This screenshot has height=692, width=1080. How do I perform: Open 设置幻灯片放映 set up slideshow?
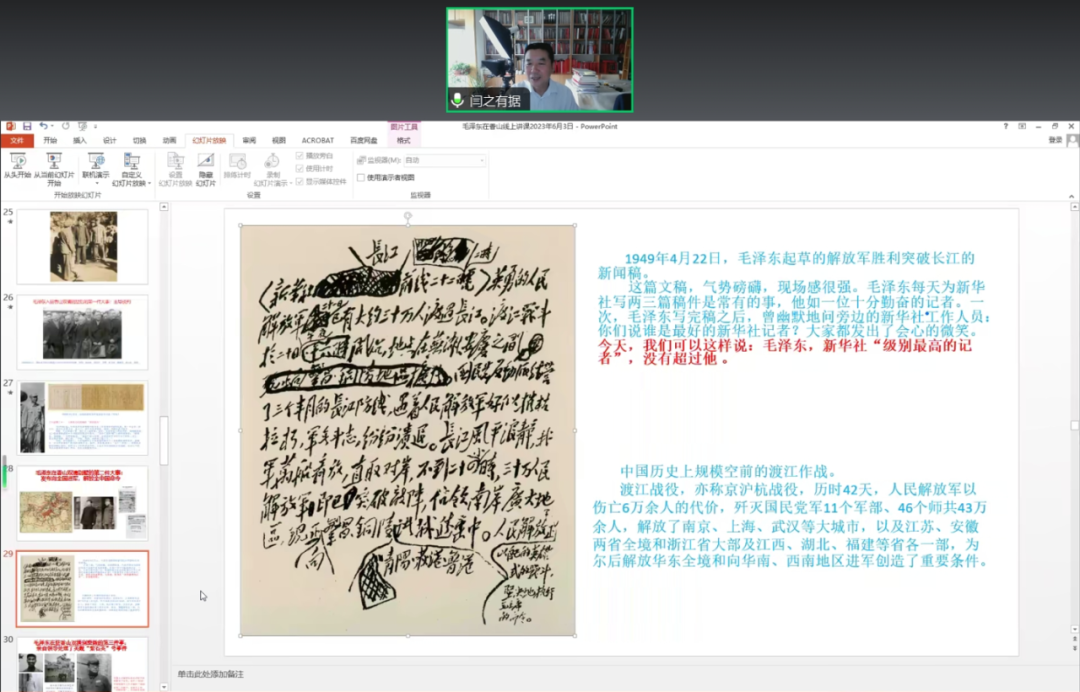pos(176,169)
